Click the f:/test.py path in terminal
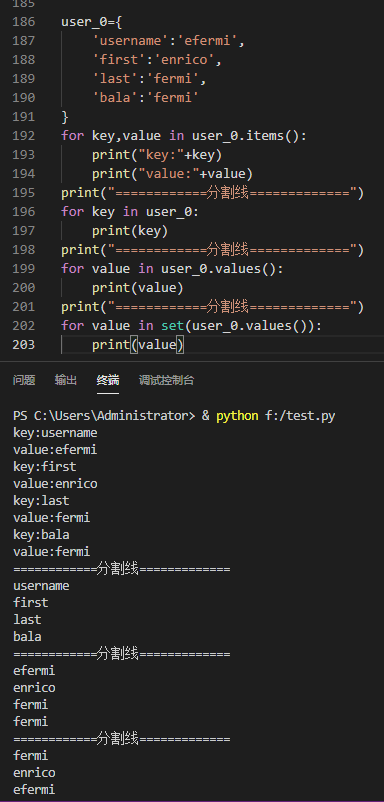The image size is (384, 802). pyautogui.click(x=300, y=416)
